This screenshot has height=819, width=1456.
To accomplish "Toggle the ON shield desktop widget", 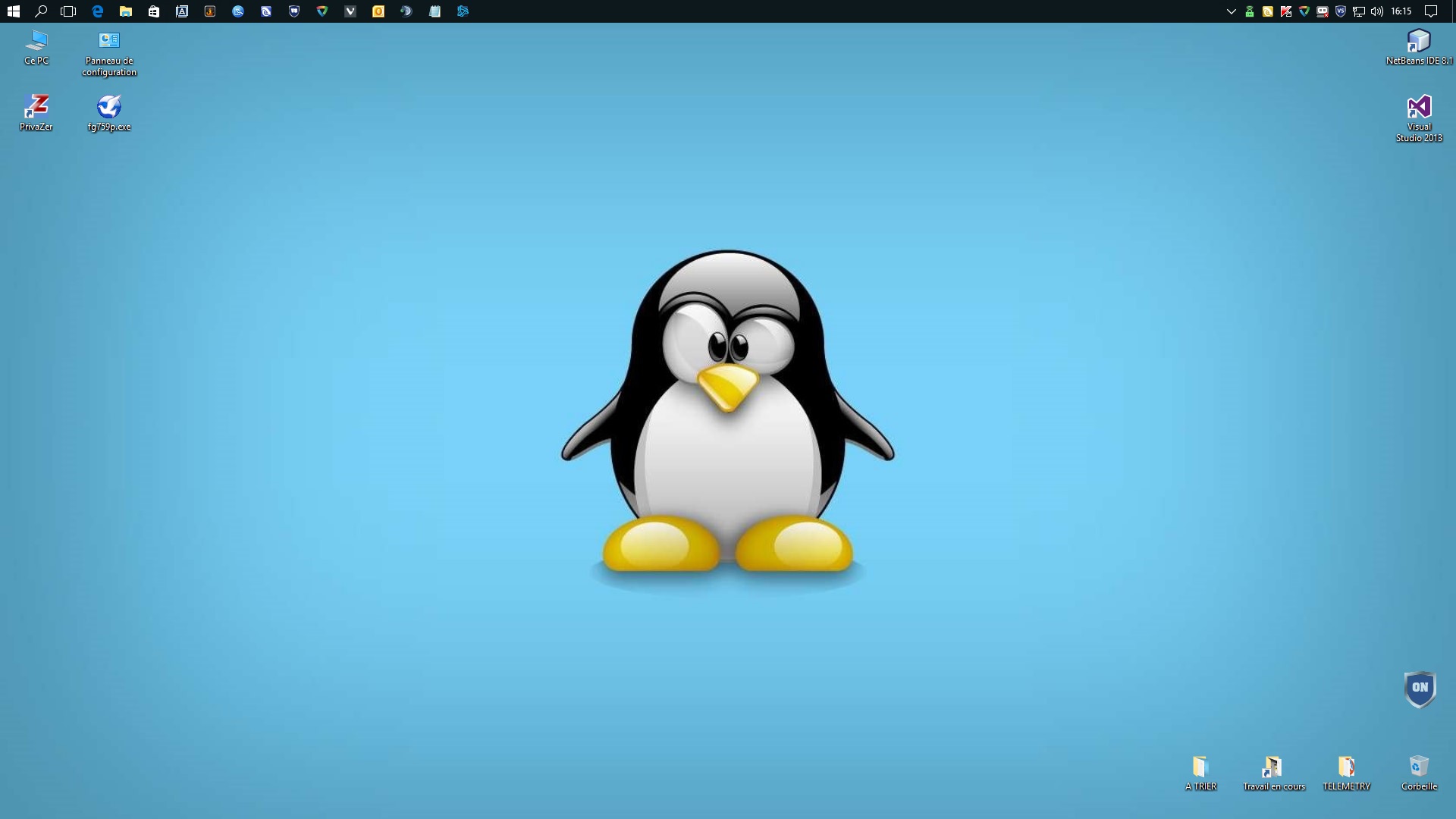I will [1420, 689].
